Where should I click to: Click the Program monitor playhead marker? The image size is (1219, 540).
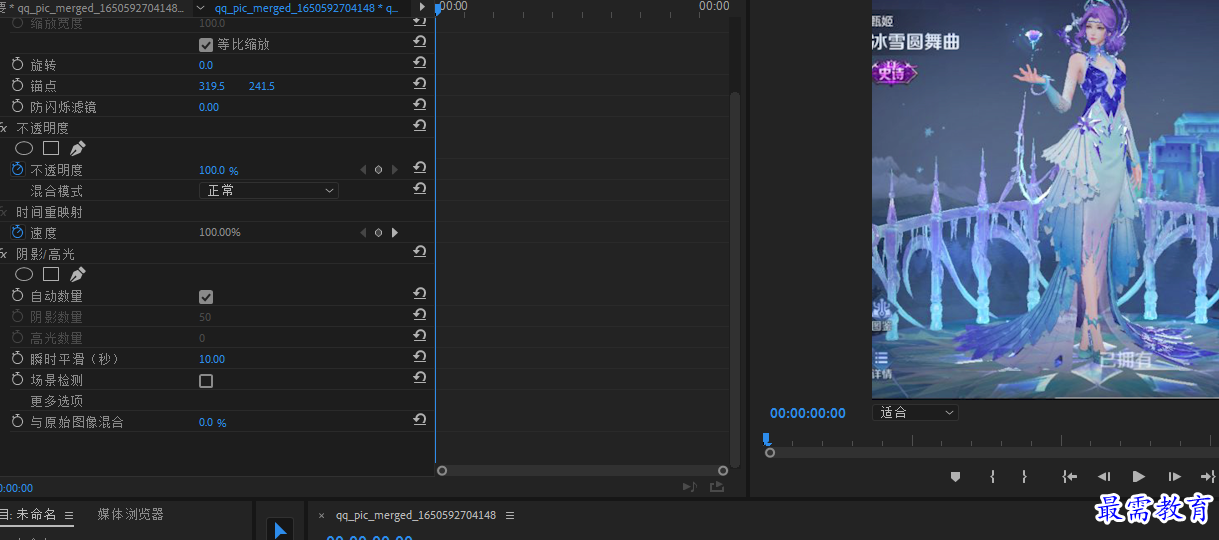[x=766, y=439]
